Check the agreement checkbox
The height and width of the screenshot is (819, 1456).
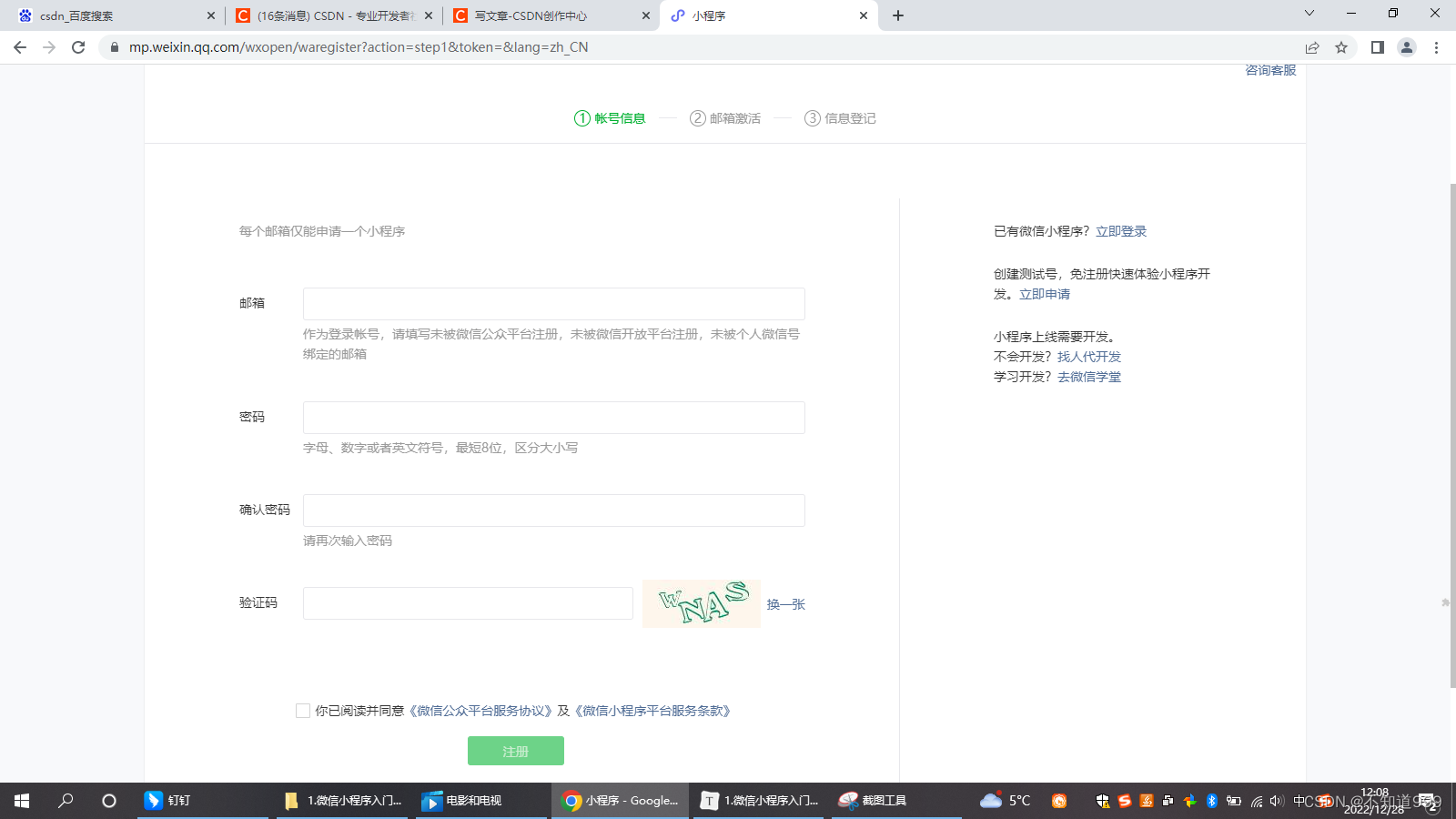pos(303,711)
